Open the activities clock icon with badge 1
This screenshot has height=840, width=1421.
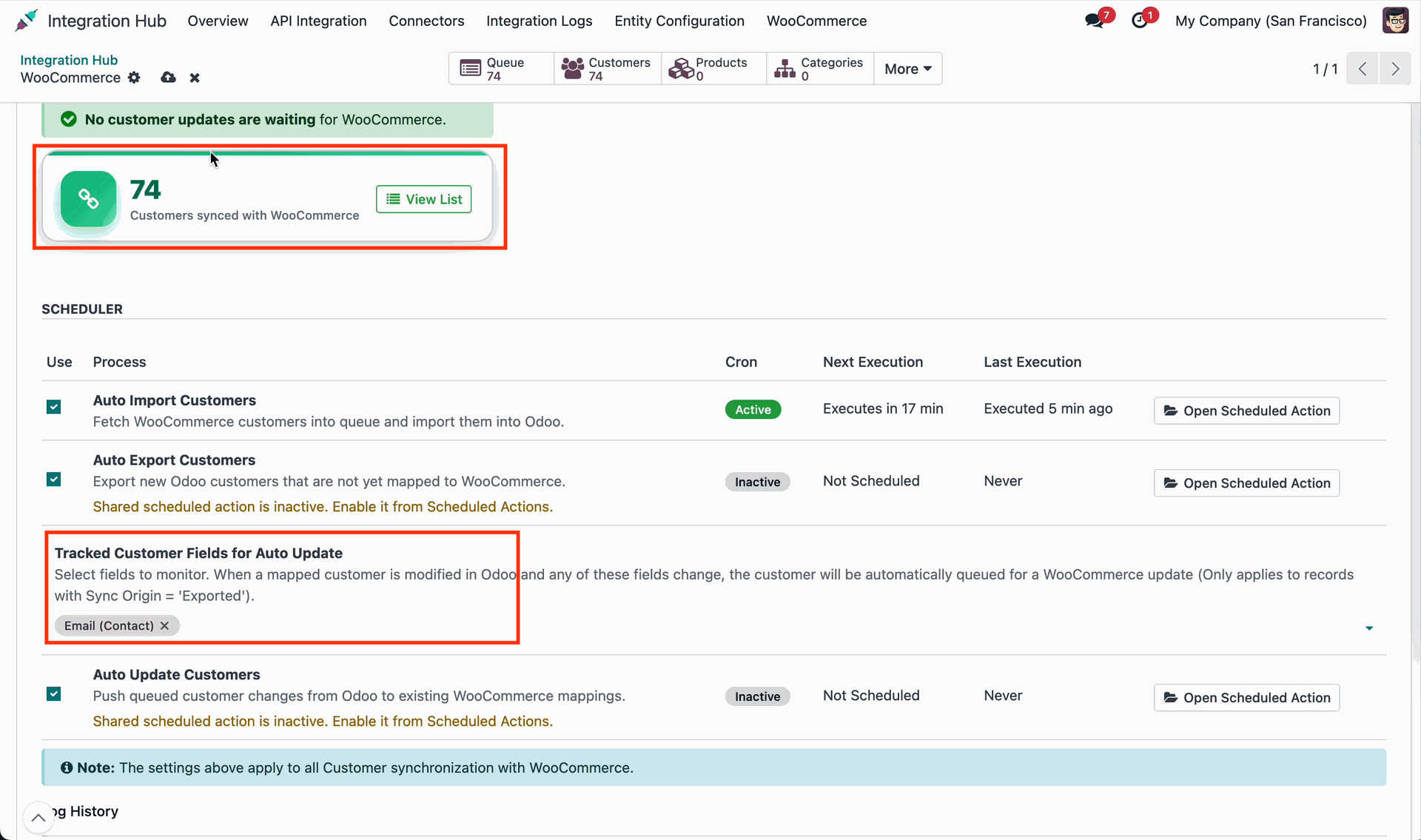coord(1140,21)
